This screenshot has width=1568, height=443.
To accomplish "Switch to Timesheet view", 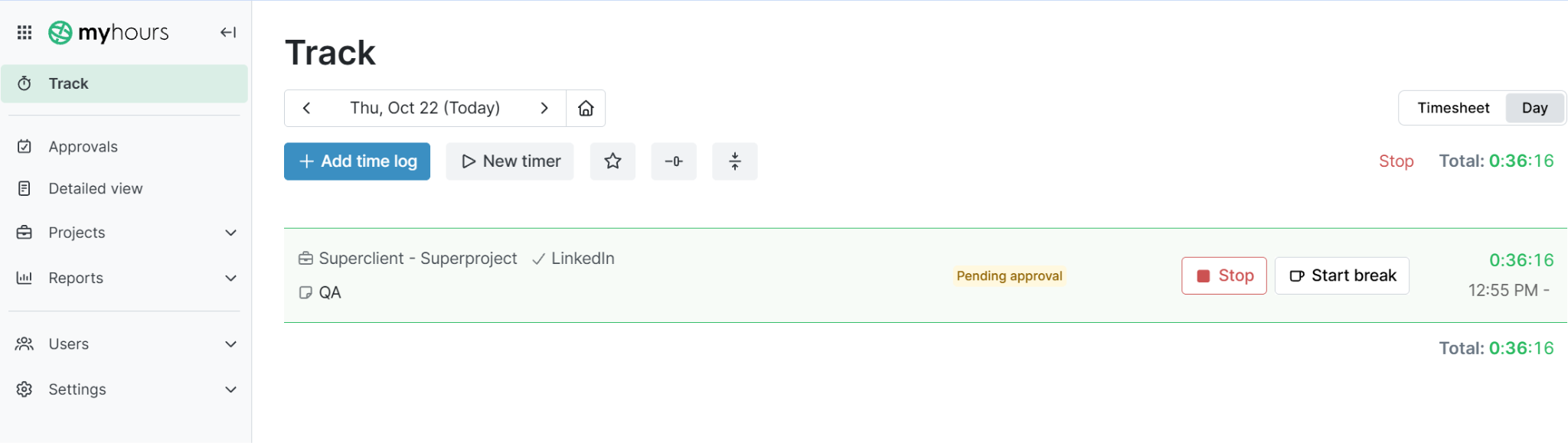I will point(1453,108).
